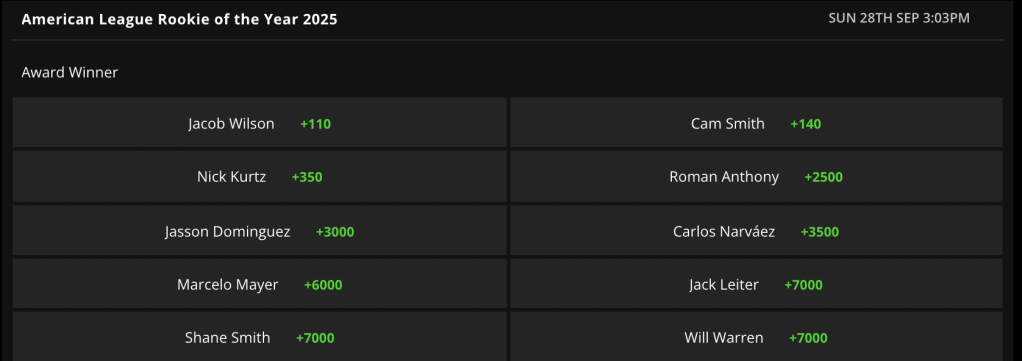Click the +110 odds value
The width and height of the screenshot is (1022, 361).
[315, 124]
